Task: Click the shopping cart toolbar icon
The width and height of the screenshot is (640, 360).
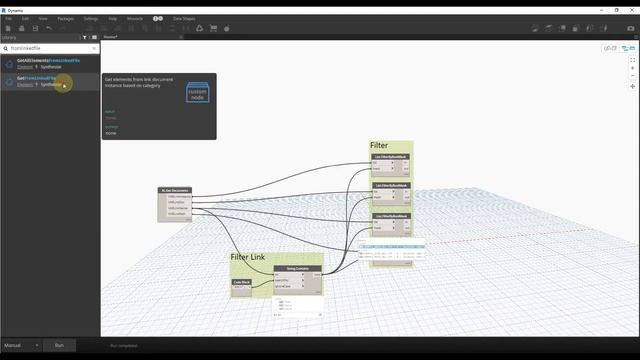Action: 213,28
